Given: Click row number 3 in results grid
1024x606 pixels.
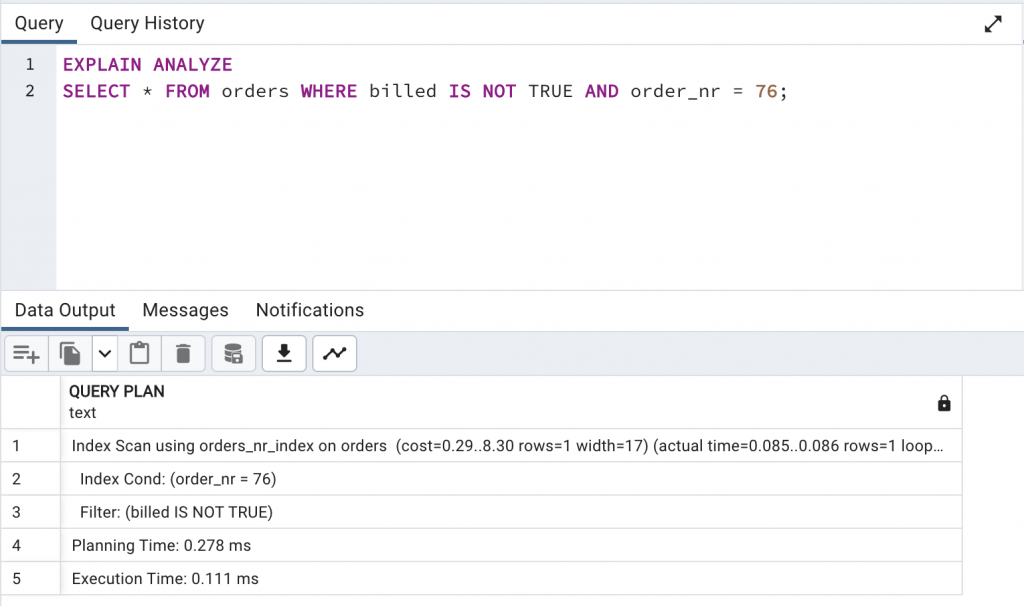Looking at the screenshot, I should pyautogui.click(x=31, y=512).
